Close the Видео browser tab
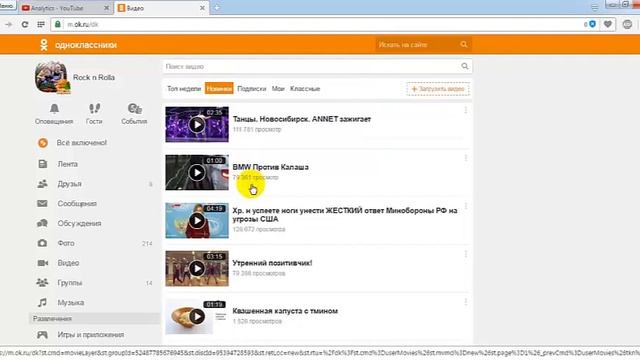The image size is (640, 360). coord(202,8)
